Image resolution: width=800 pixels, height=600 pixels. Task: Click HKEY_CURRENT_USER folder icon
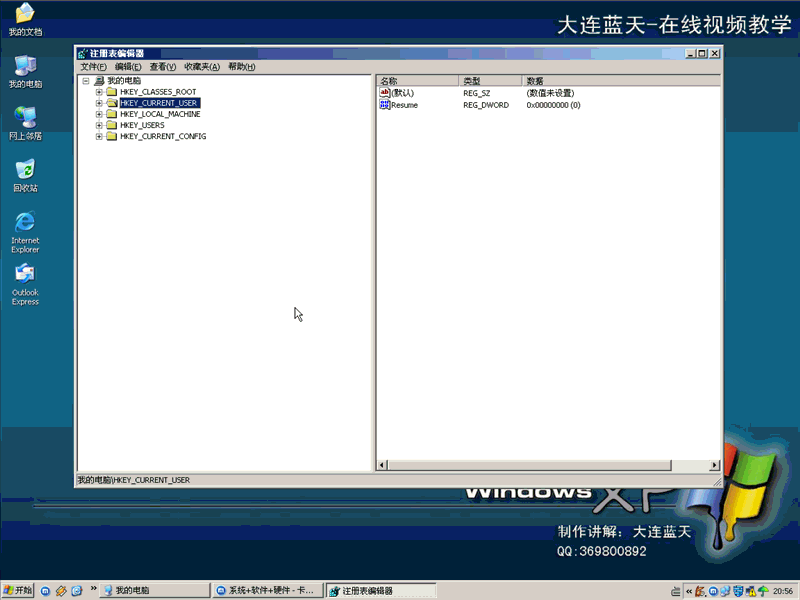pyautogui.click(x=112, y=103)
